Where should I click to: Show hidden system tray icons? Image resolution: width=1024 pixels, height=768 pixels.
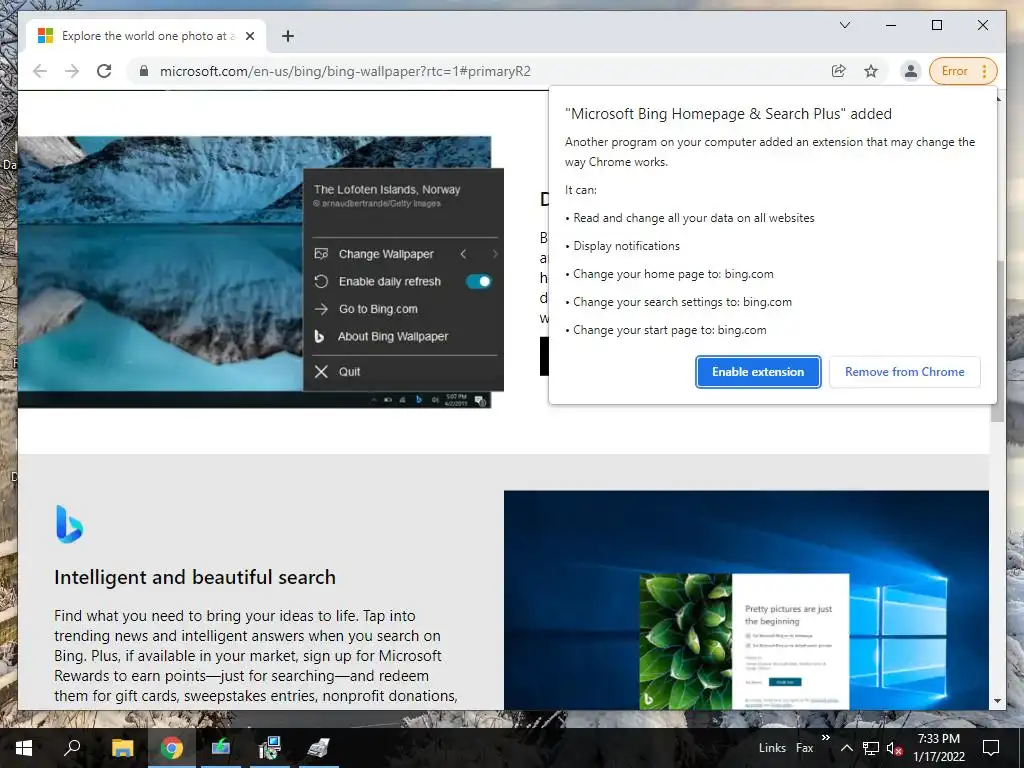pos(846,748)
